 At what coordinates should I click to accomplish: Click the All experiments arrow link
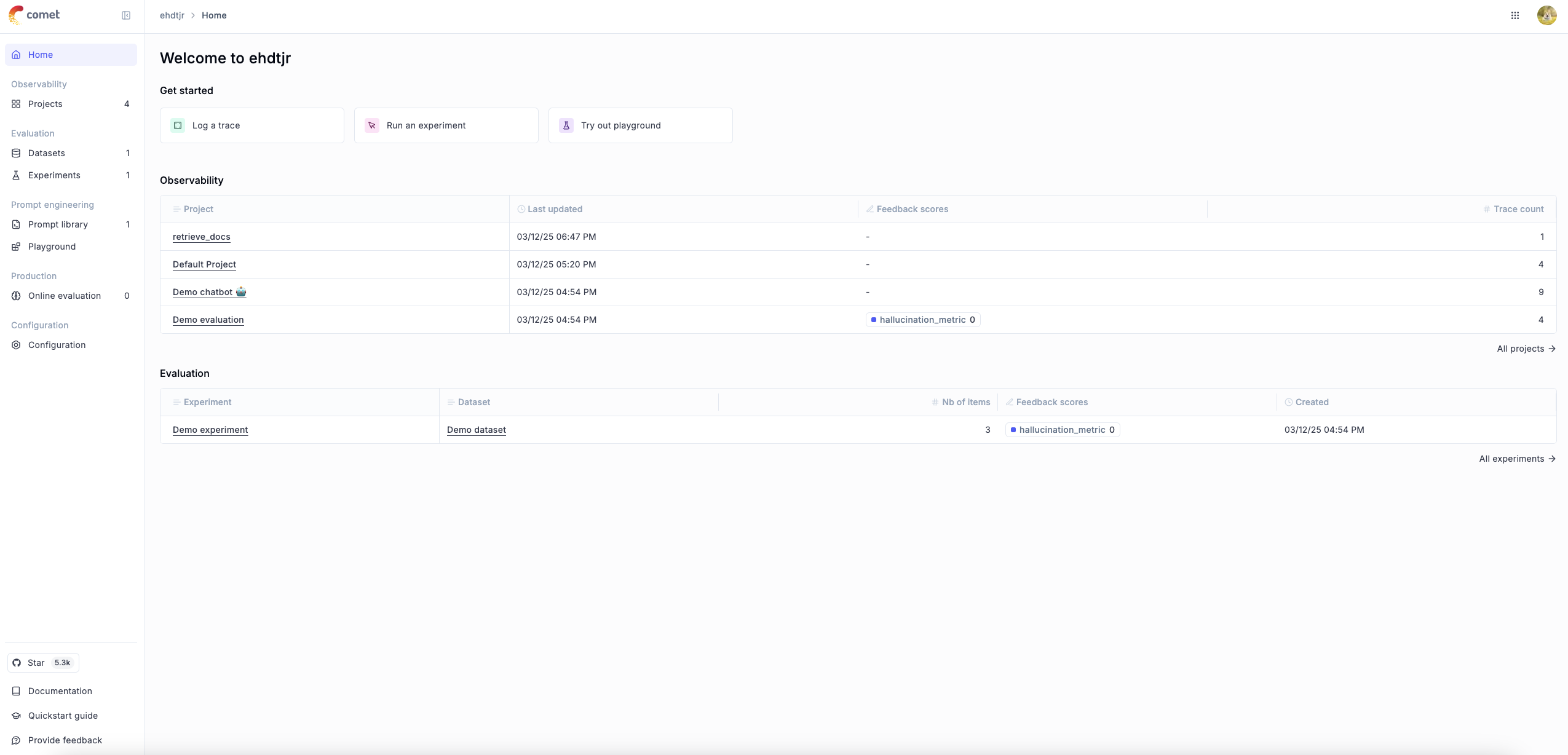1517,459
